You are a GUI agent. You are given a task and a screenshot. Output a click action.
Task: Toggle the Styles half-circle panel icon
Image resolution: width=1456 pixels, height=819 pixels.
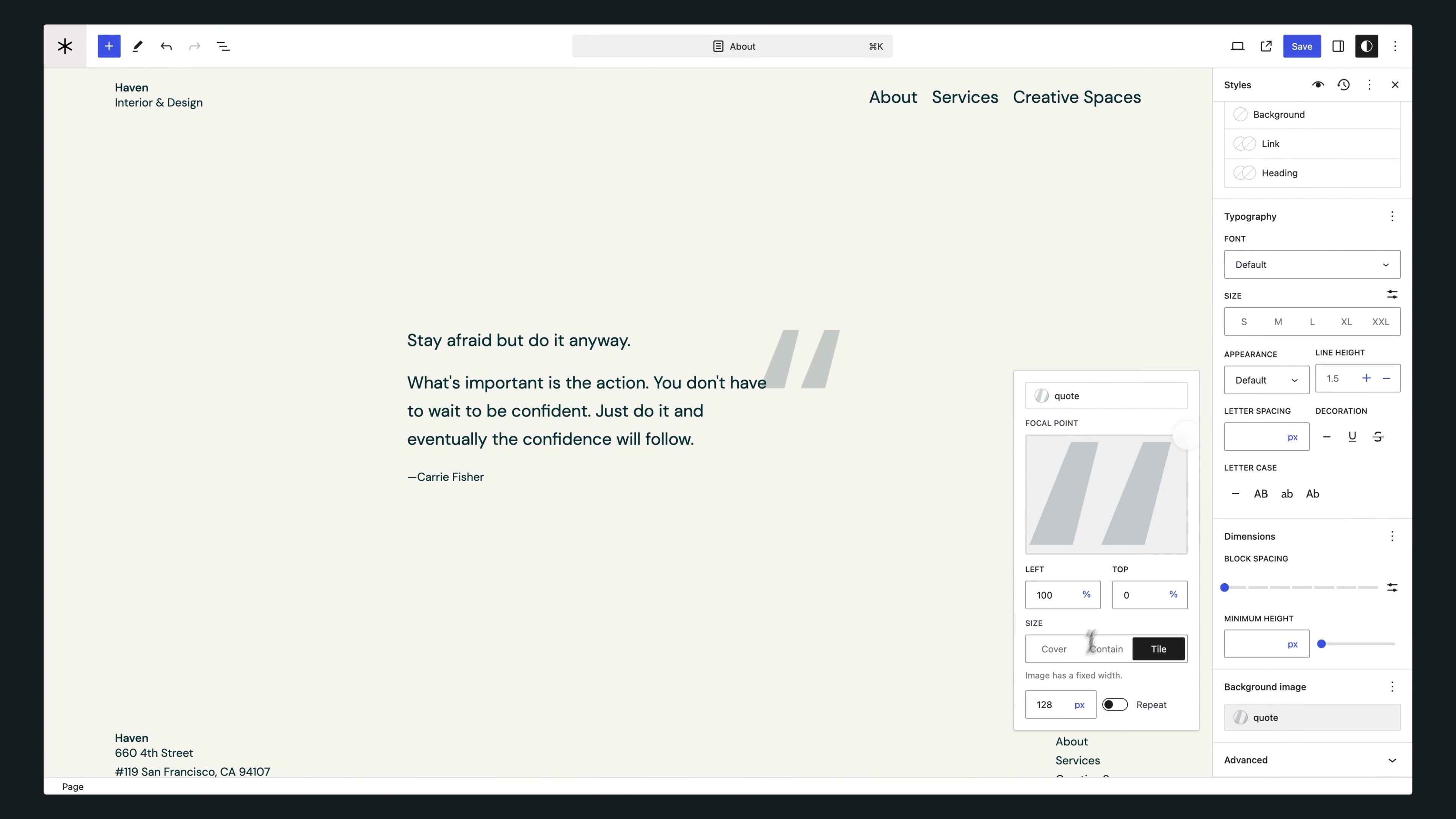pyautogui.click(x=1366, y=46)
